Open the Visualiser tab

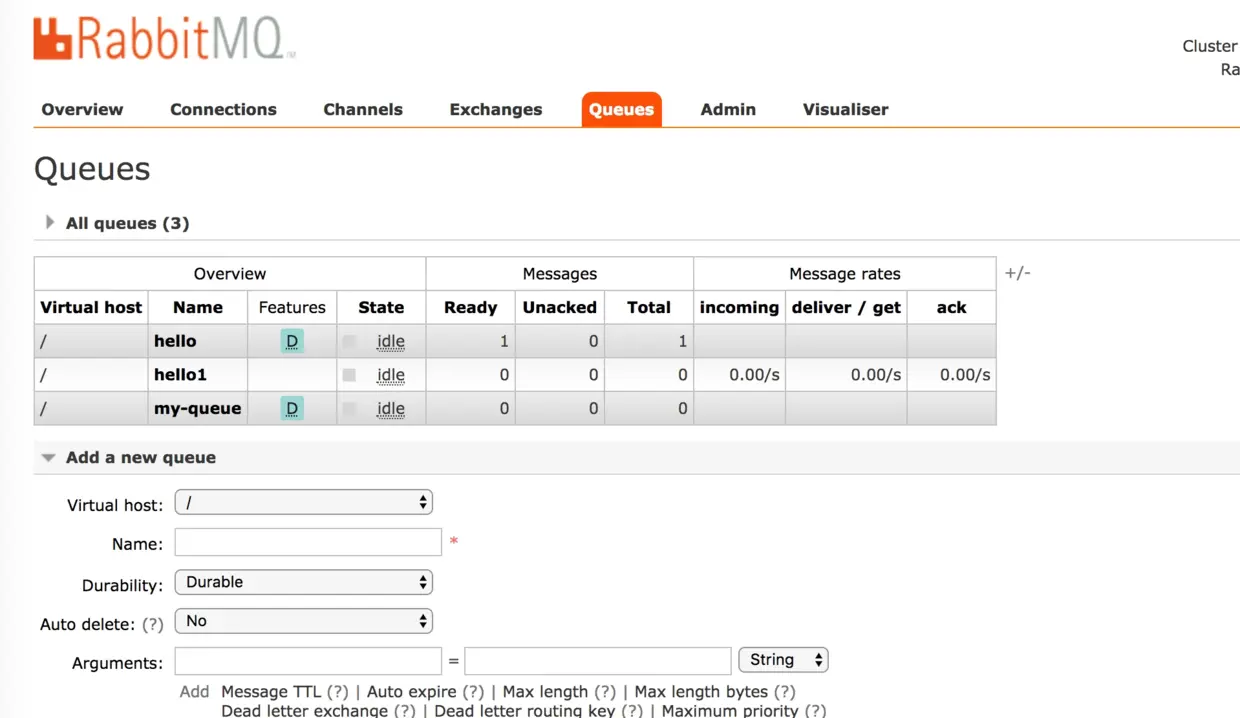coord(845,110)
